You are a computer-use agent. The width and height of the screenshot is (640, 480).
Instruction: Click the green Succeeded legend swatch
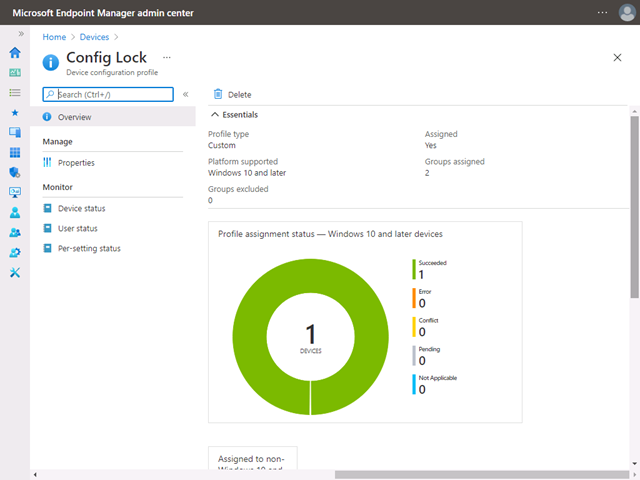coord(414,269)
